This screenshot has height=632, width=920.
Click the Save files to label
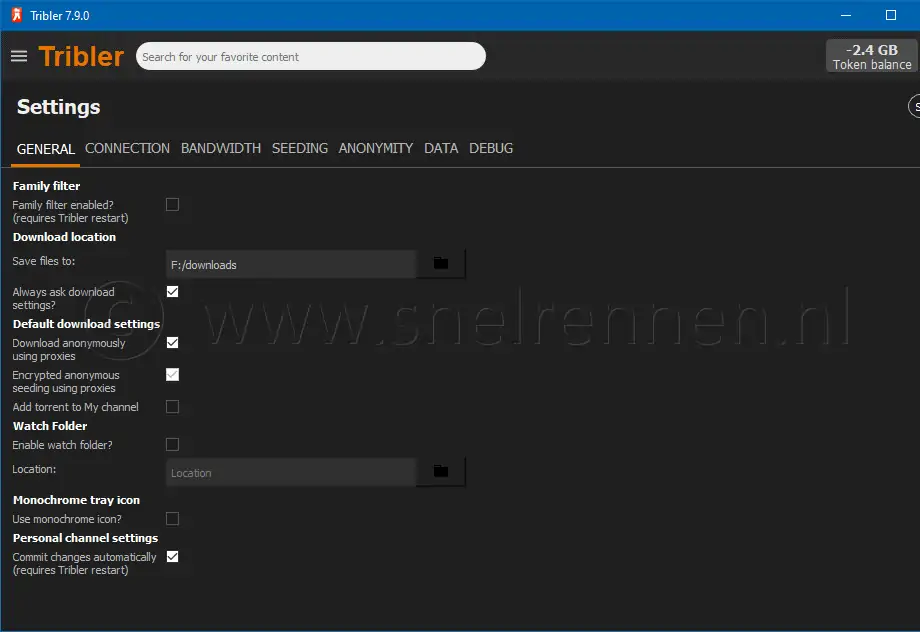coord(44,261)
